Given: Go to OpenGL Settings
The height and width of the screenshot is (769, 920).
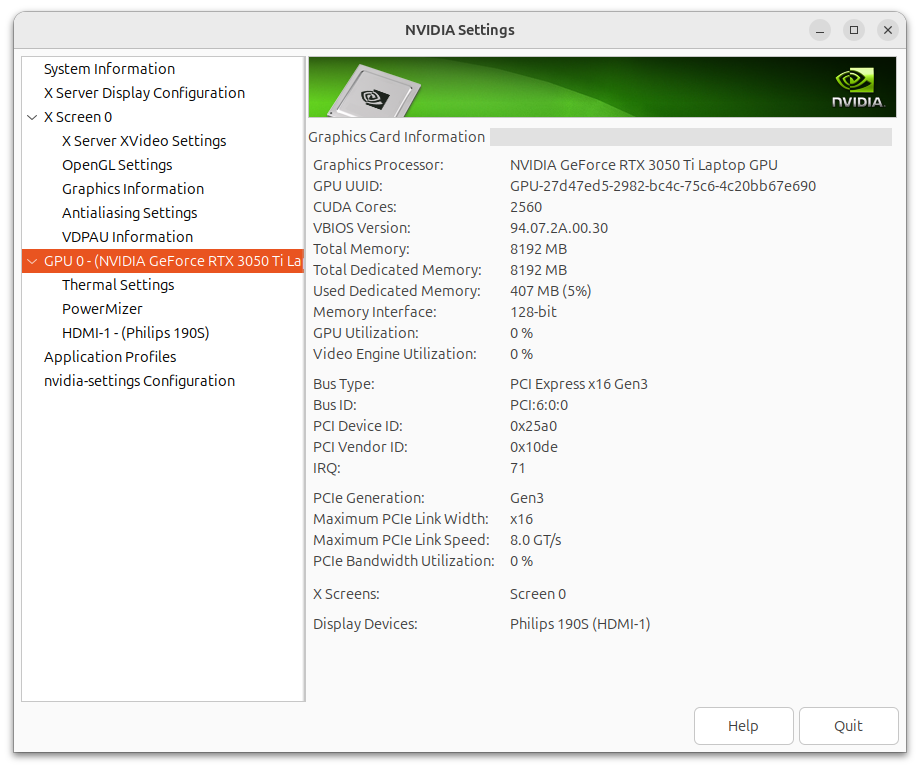Looking at the screenshot, I should pyautogui.click(x=117, y=165).
